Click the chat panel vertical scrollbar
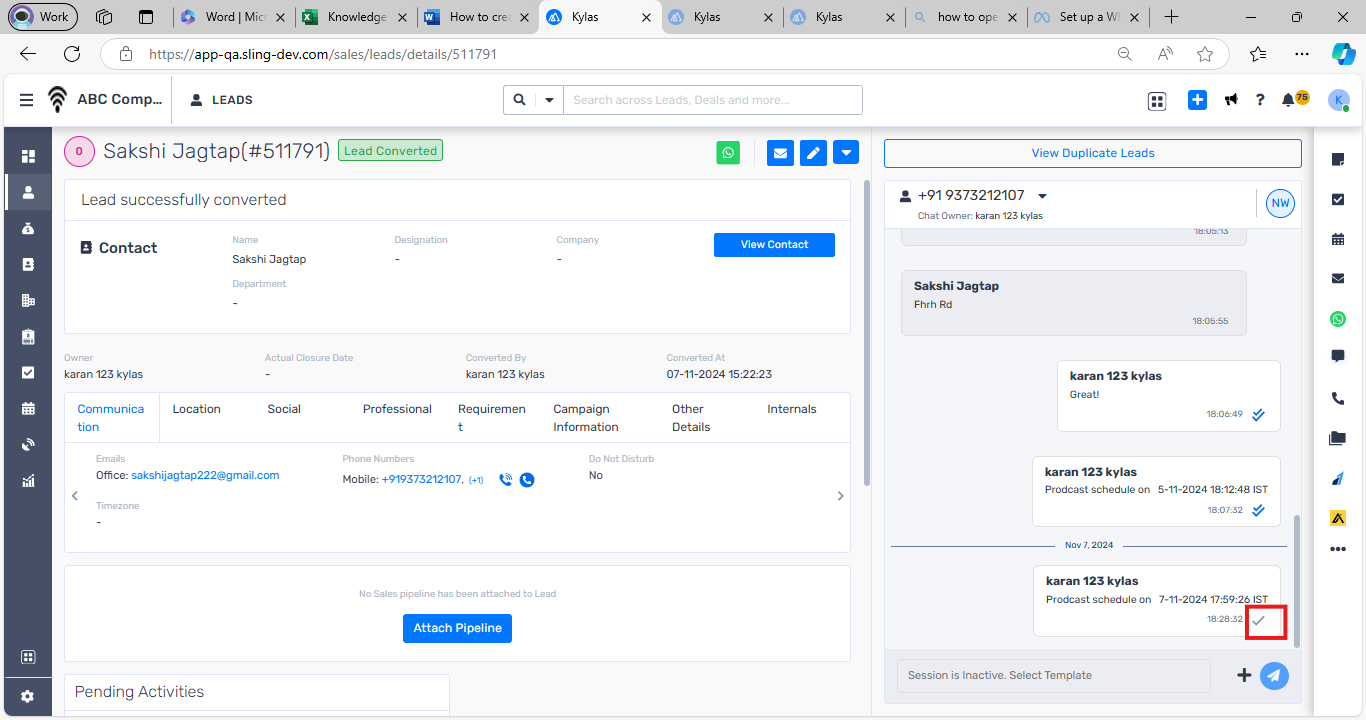The height and width of the screenshot is (720, 1366). pos(1298,581)
